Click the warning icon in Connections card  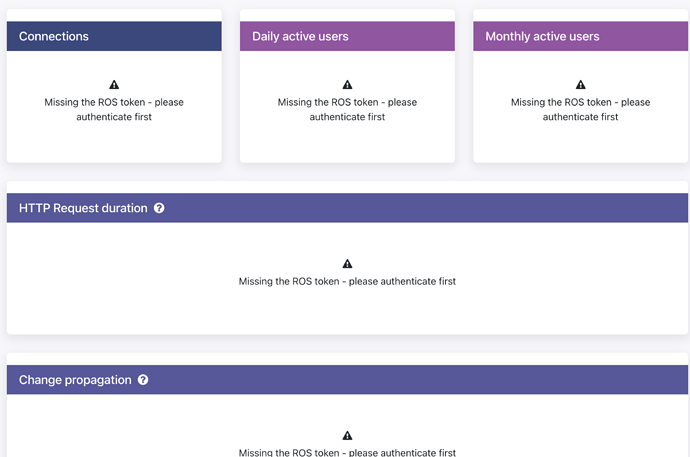[x=114, y=85]
